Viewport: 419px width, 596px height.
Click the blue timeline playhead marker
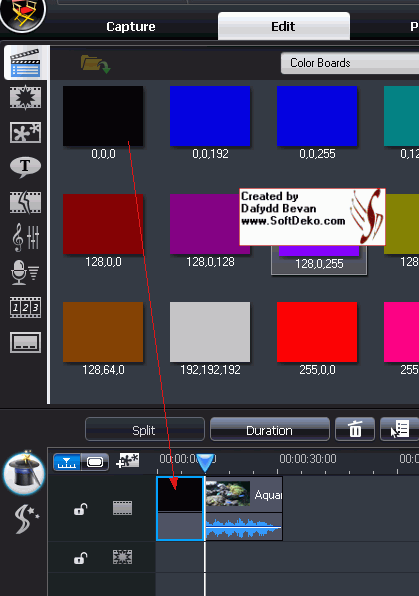[x=205, y=463]
